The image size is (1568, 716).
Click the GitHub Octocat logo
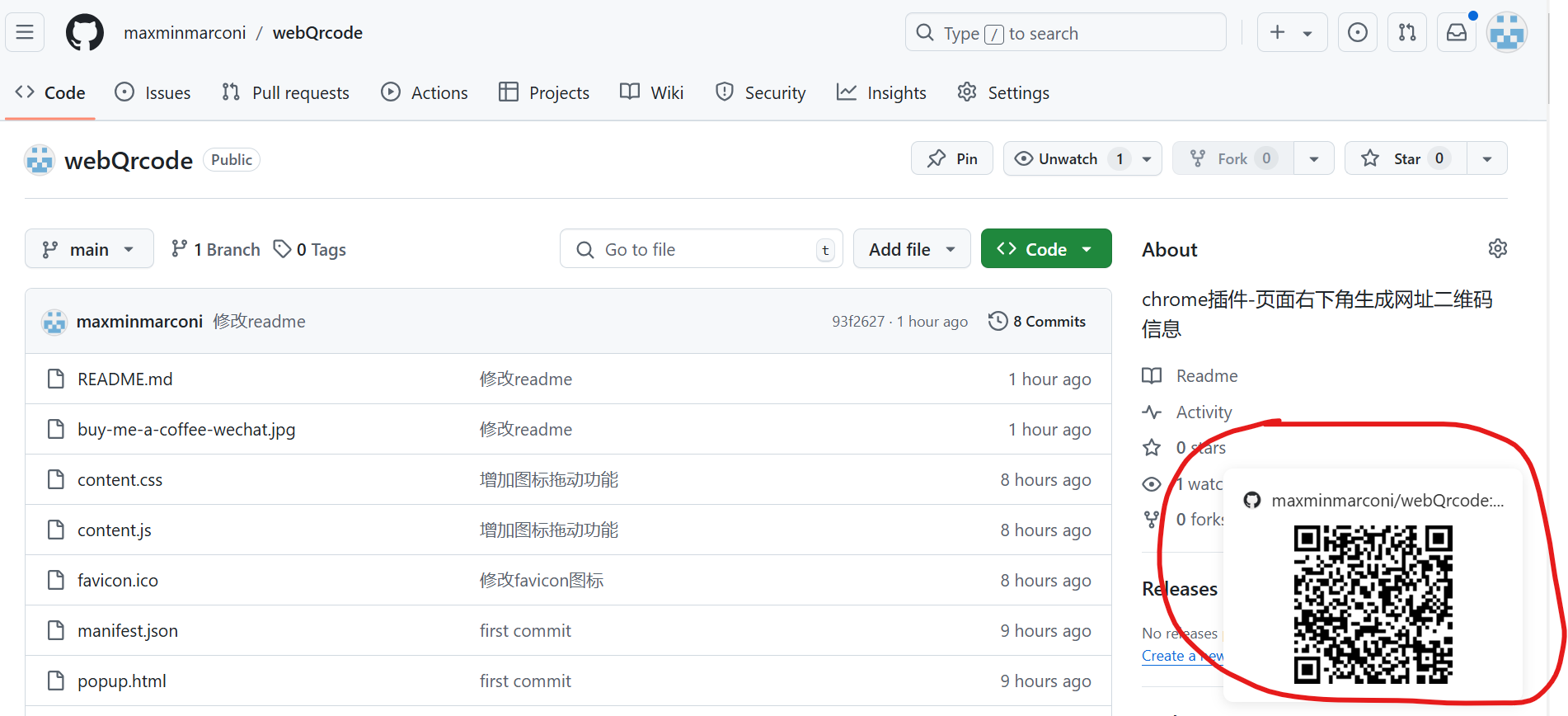point(85,32)
